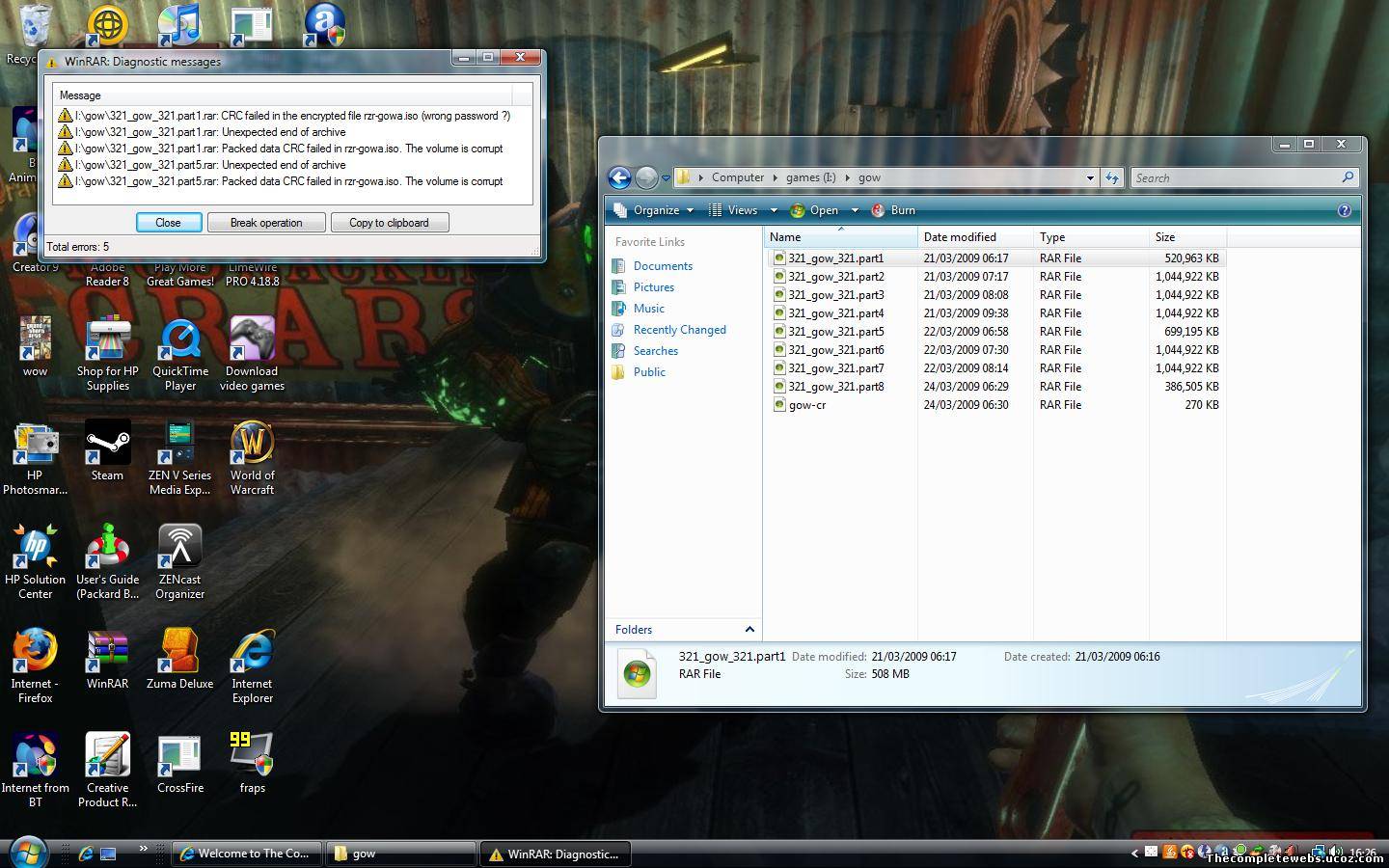Open User's Guide (Packard B... icon

point(107,561)
